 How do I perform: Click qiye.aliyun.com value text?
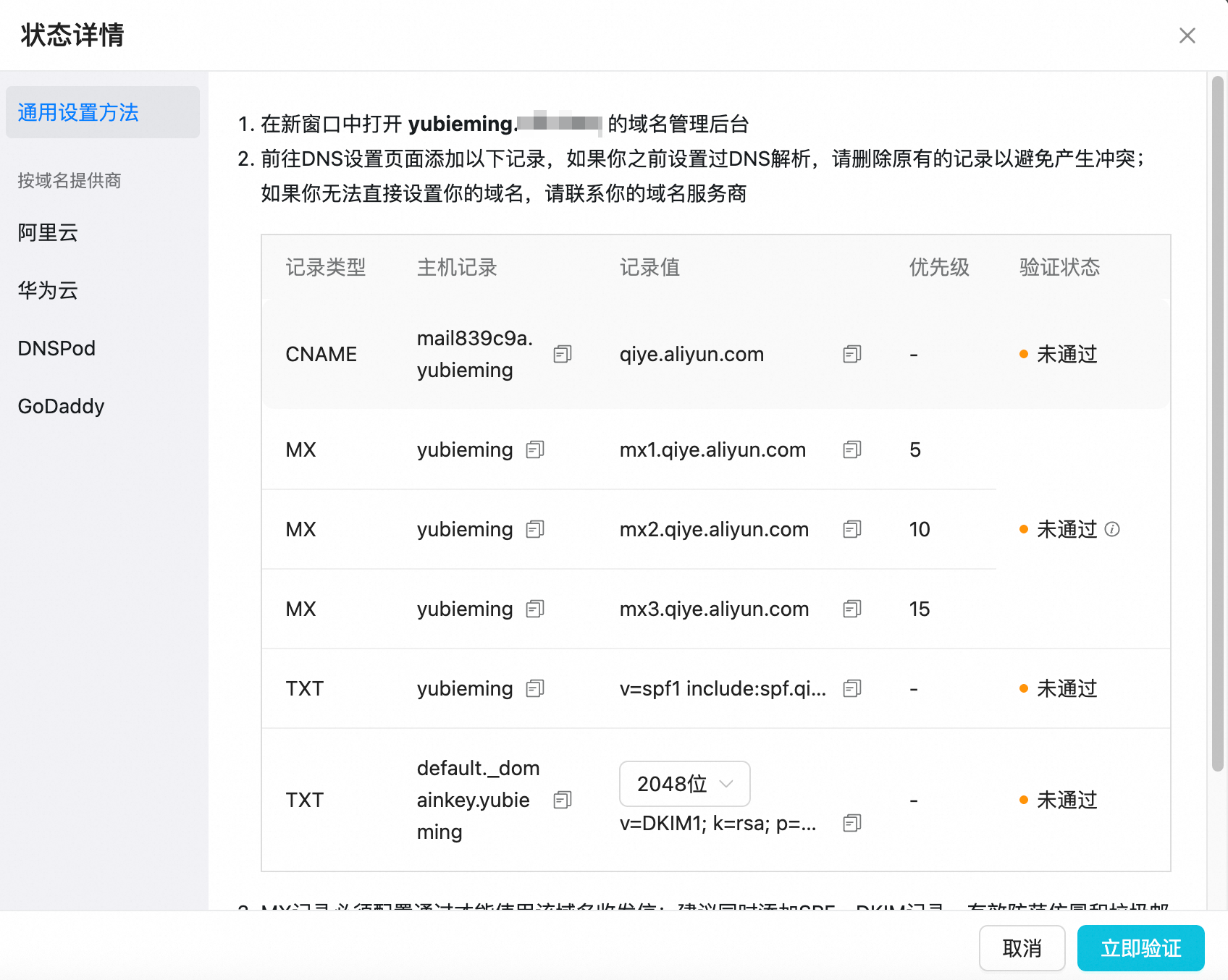(x=691, y=354)
